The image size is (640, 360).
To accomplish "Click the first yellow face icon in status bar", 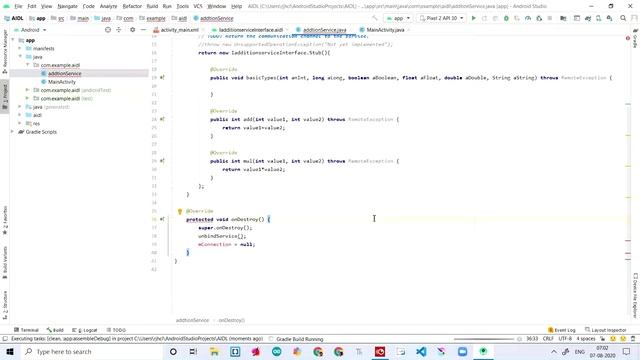I will tap(613, 339).
